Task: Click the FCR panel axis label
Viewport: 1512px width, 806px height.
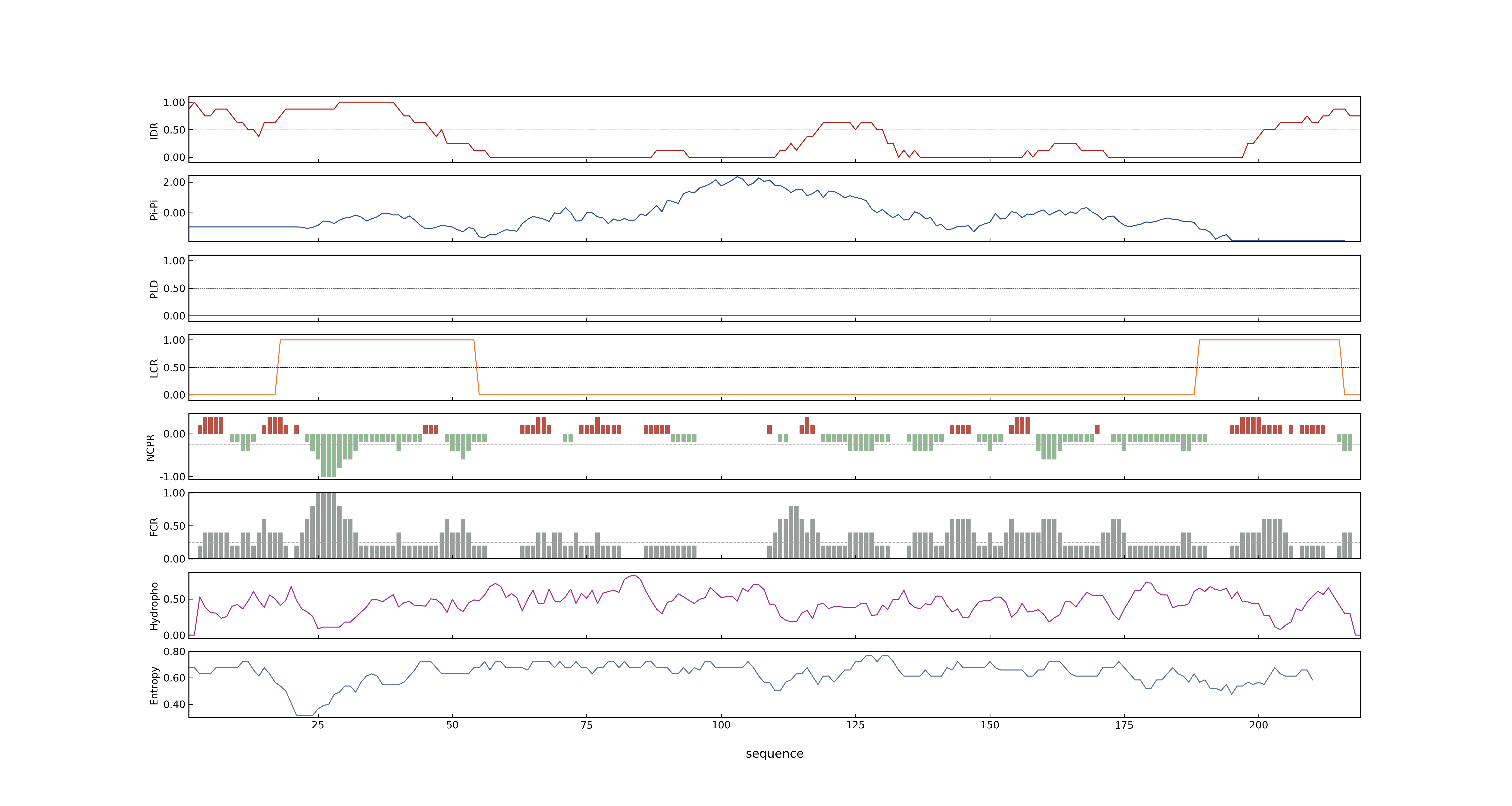Action: pos(154,526)
